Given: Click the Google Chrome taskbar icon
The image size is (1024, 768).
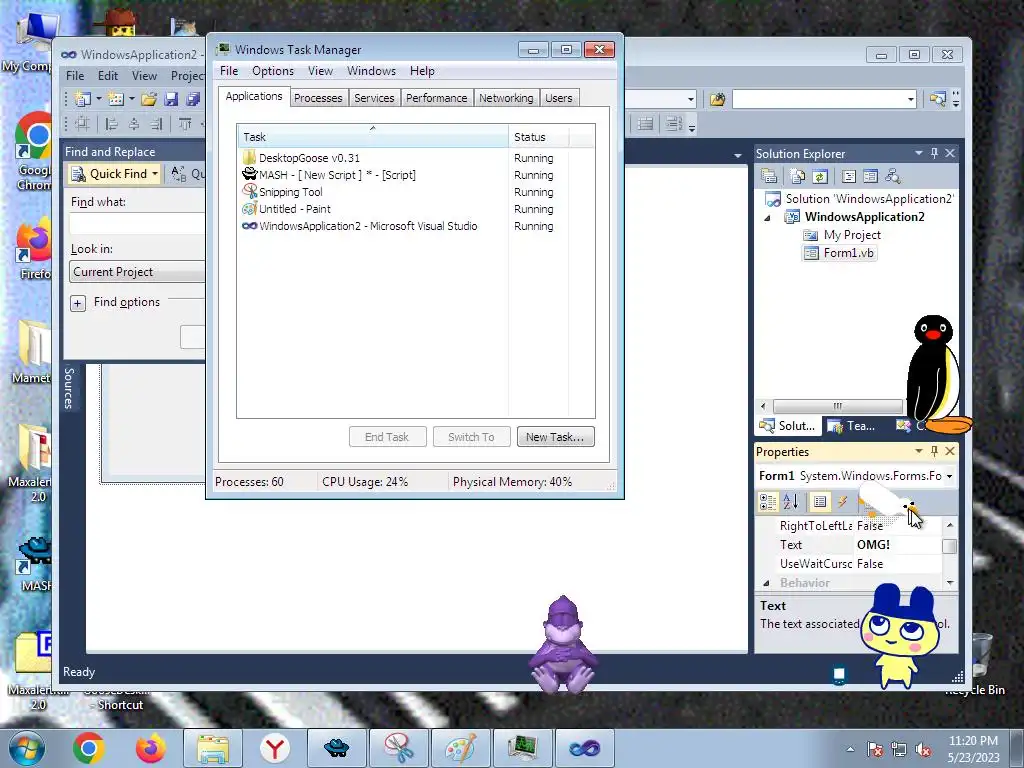Looking at the screenshot, I should [89, 748].
